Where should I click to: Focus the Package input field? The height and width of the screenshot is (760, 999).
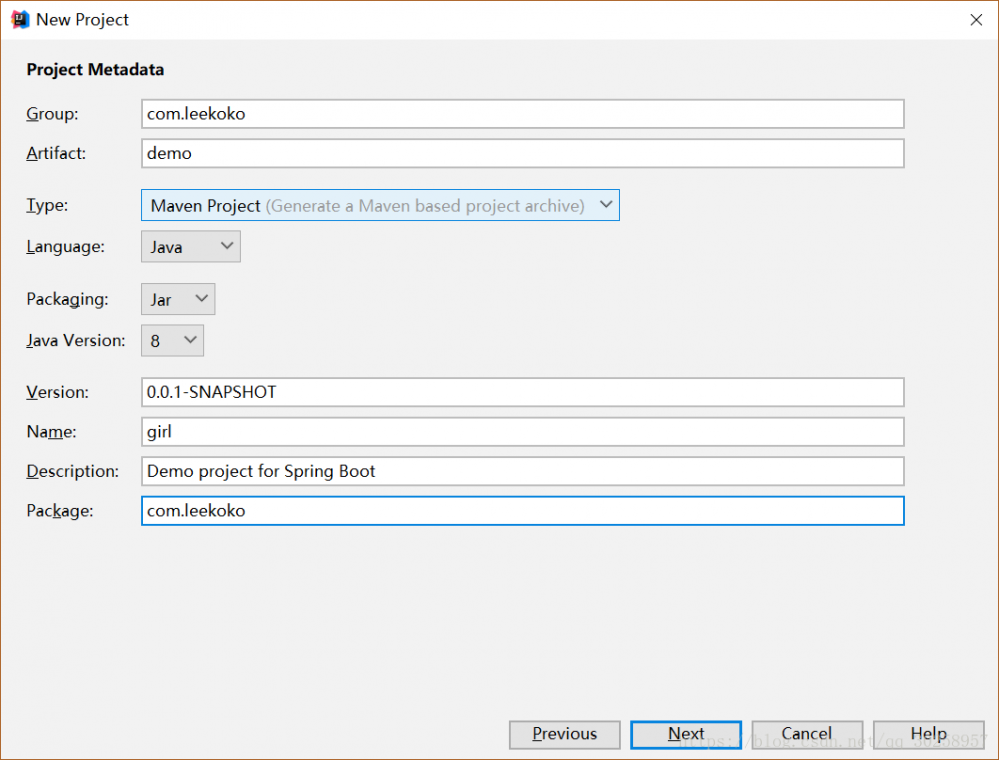click(522, 511)
